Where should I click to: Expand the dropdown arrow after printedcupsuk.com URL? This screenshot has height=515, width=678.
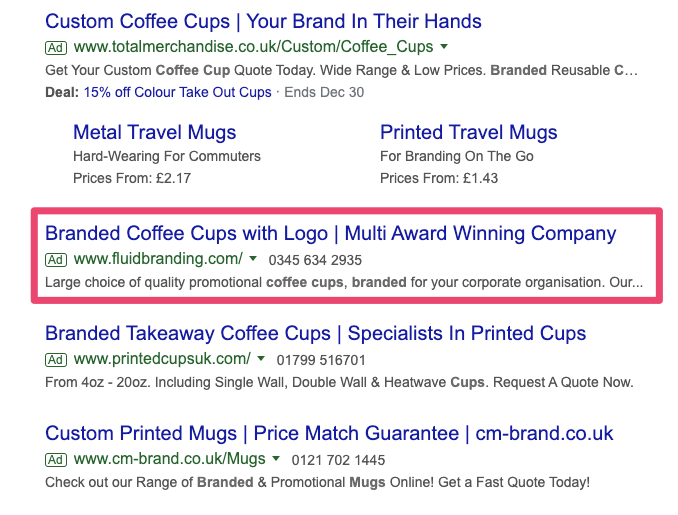click(x=261, y=359)
